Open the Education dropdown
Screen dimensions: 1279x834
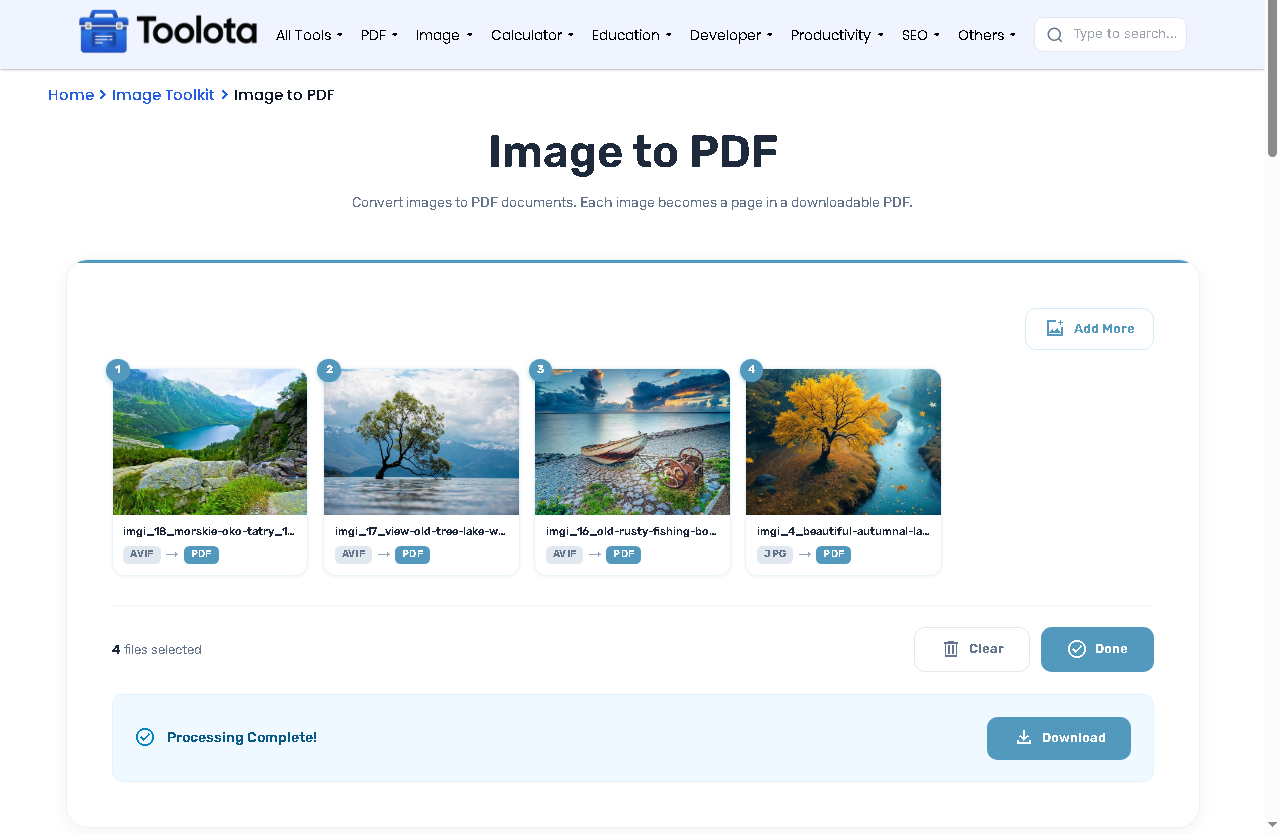click(x=631, y=35)
